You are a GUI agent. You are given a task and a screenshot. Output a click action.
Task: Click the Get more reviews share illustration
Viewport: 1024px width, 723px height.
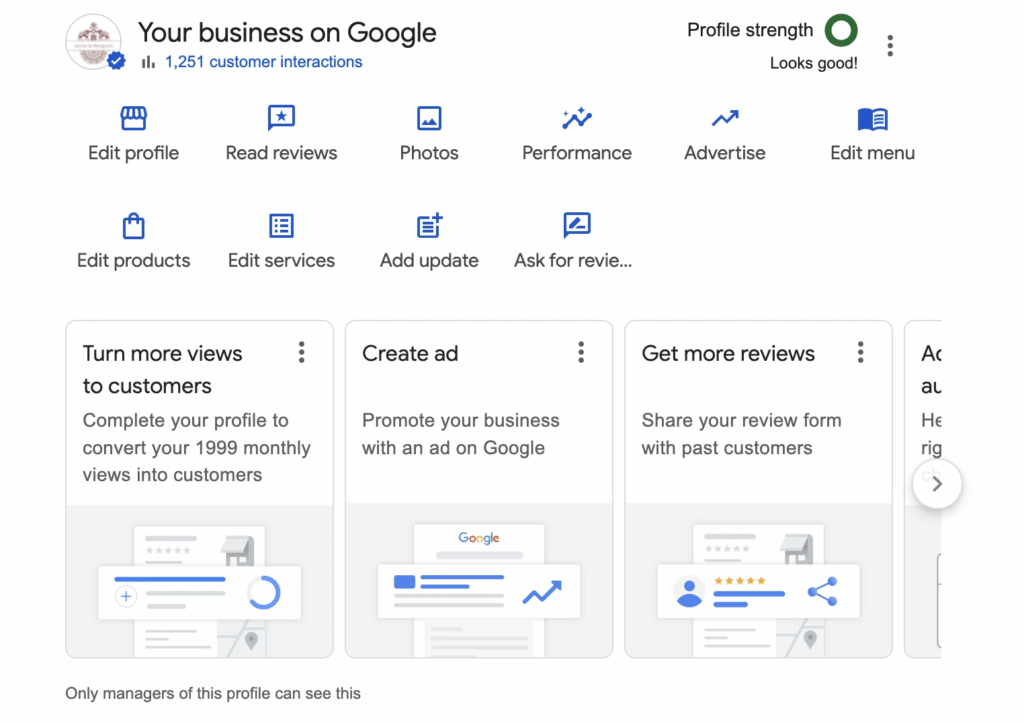click(758, 581)
